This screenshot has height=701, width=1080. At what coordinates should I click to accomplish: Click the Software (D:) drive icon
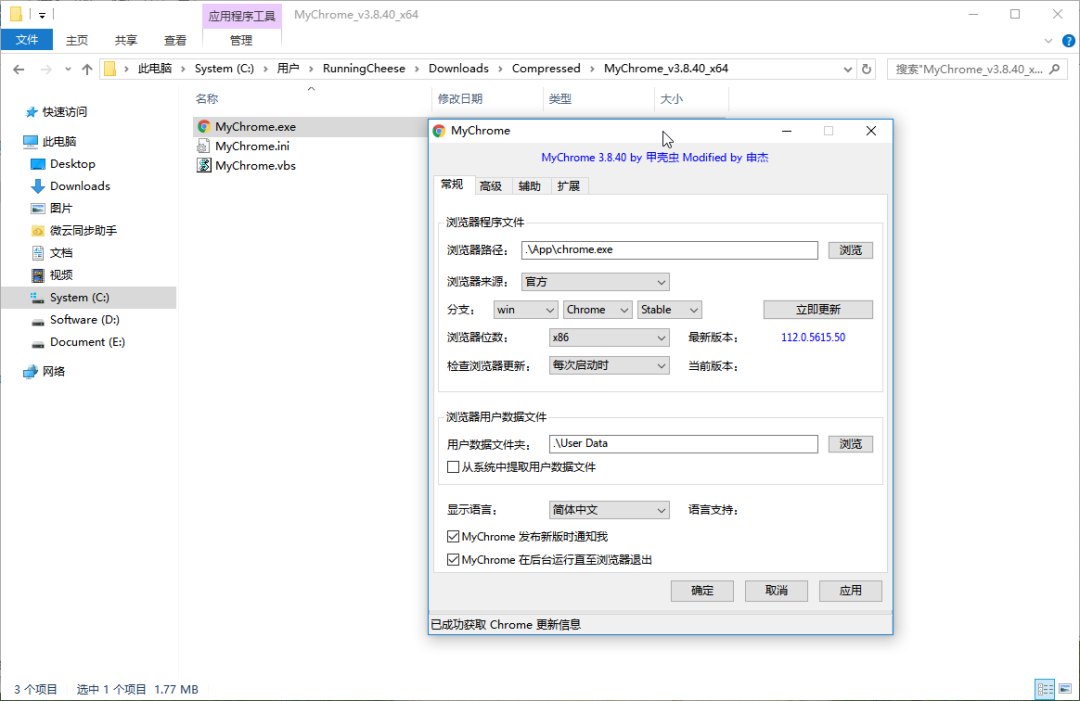point(38,321)
